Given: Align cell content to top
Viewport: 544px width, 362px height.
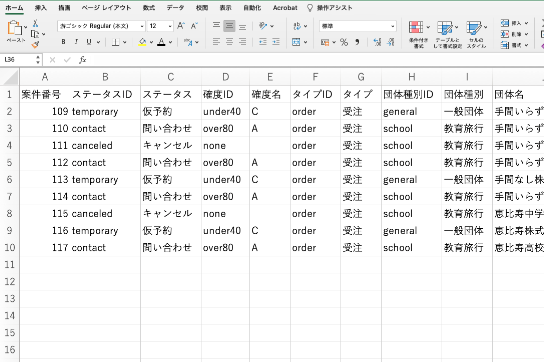Looking at the screenshot, I should click(216, 26).
